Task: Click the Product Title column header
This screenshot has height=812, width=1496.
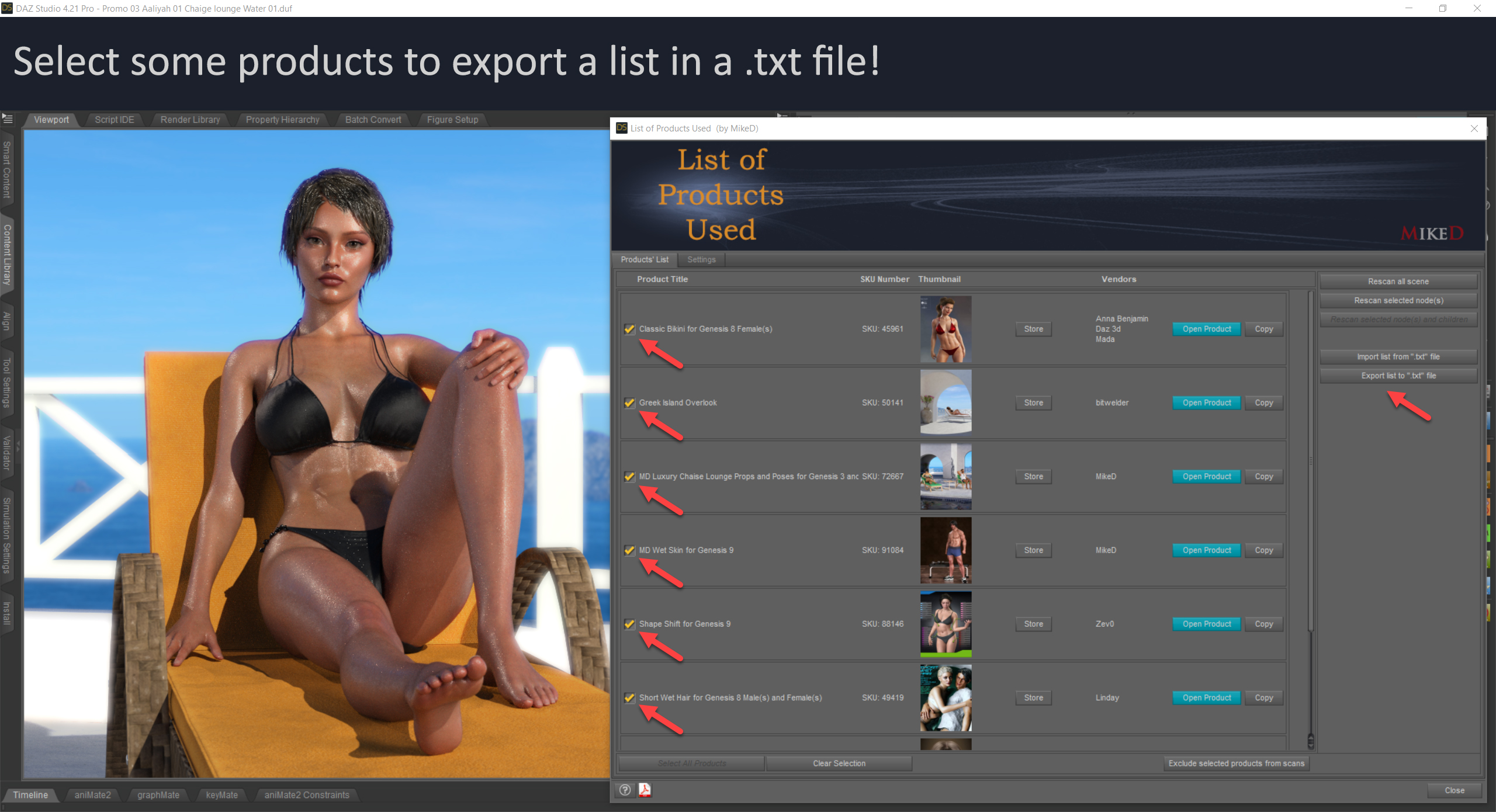Action: pyautogui.click(x=662, y=279)
